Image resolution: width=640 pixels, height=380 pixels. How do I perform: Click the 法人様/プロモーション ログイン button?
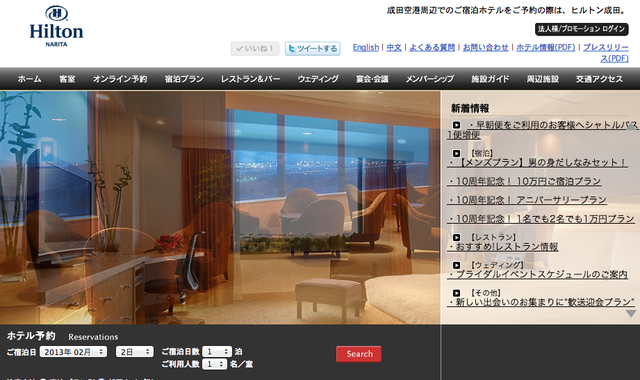[582, 29]
